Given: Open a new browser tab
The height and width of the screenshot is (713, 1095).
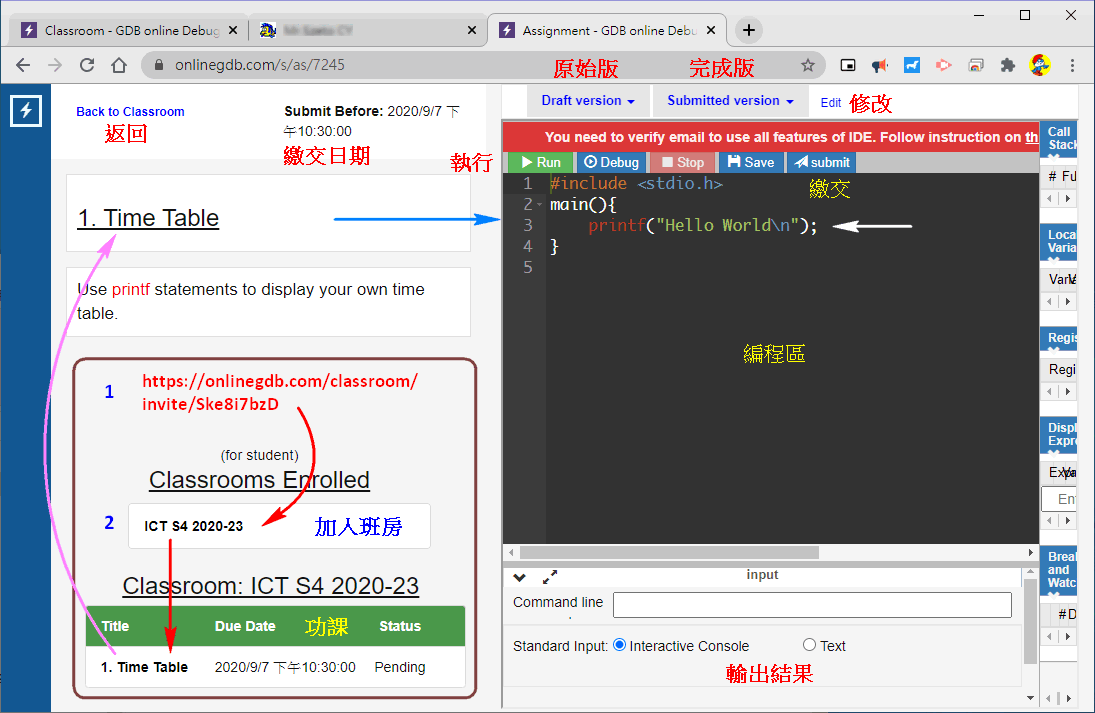Looking at the screenshot, I should pyautogui.click(x=749, y=30).
